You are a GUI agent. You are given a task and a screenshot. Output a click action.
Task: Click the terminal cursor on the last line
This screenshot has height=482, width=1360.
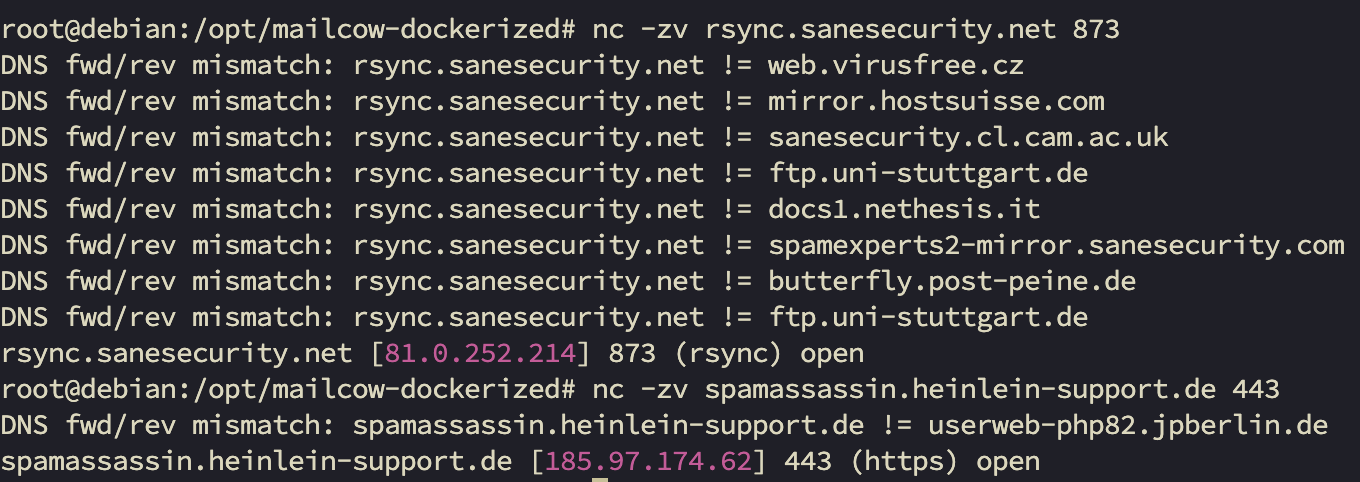600,480
